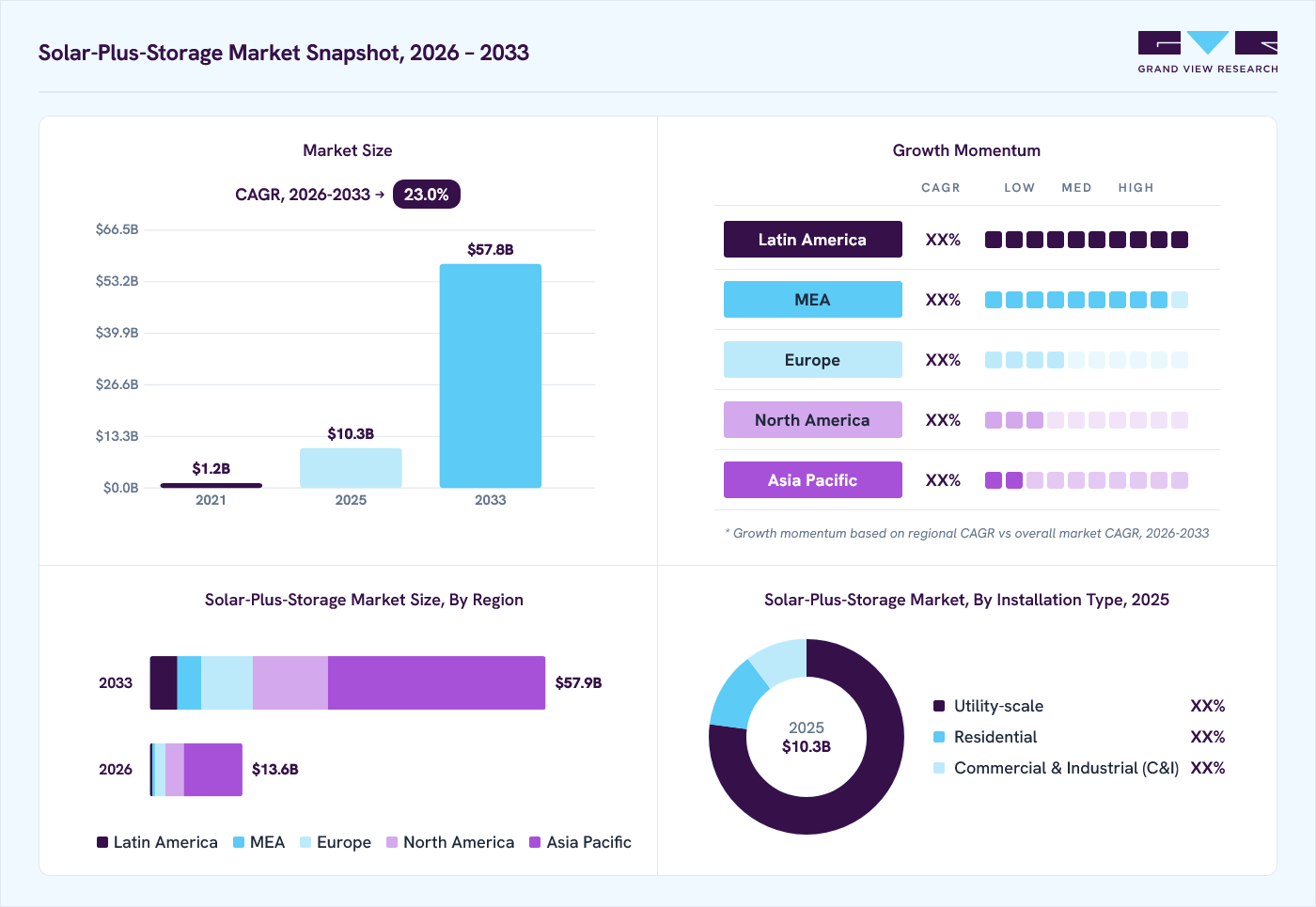The height and width of the screenshot is (907, 1316).
Task: Click the 2021 market size bar
Action: (211, 485)
